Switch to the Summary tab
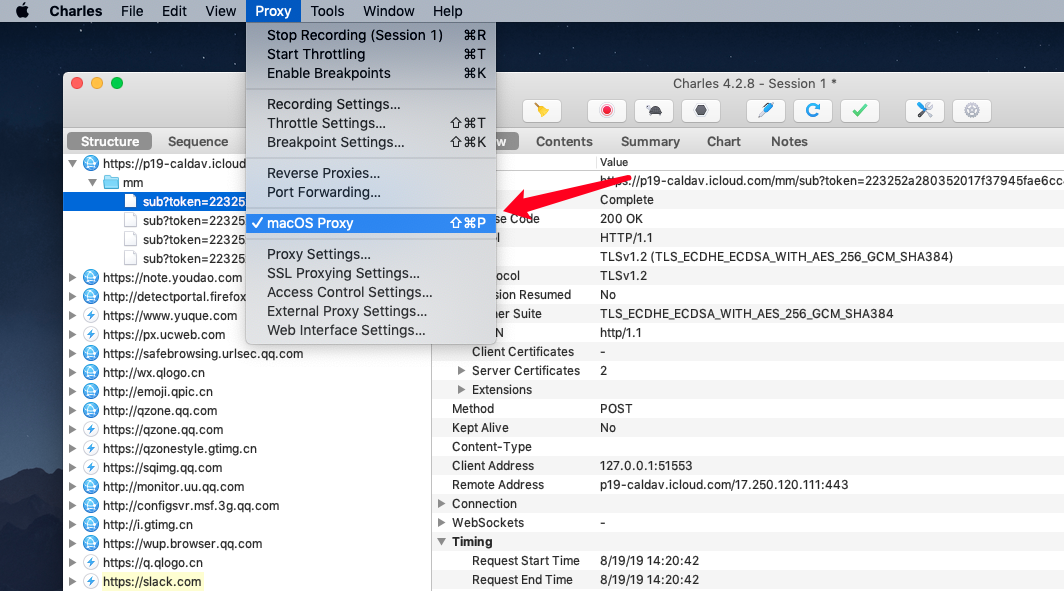 (x=650, y=141)
